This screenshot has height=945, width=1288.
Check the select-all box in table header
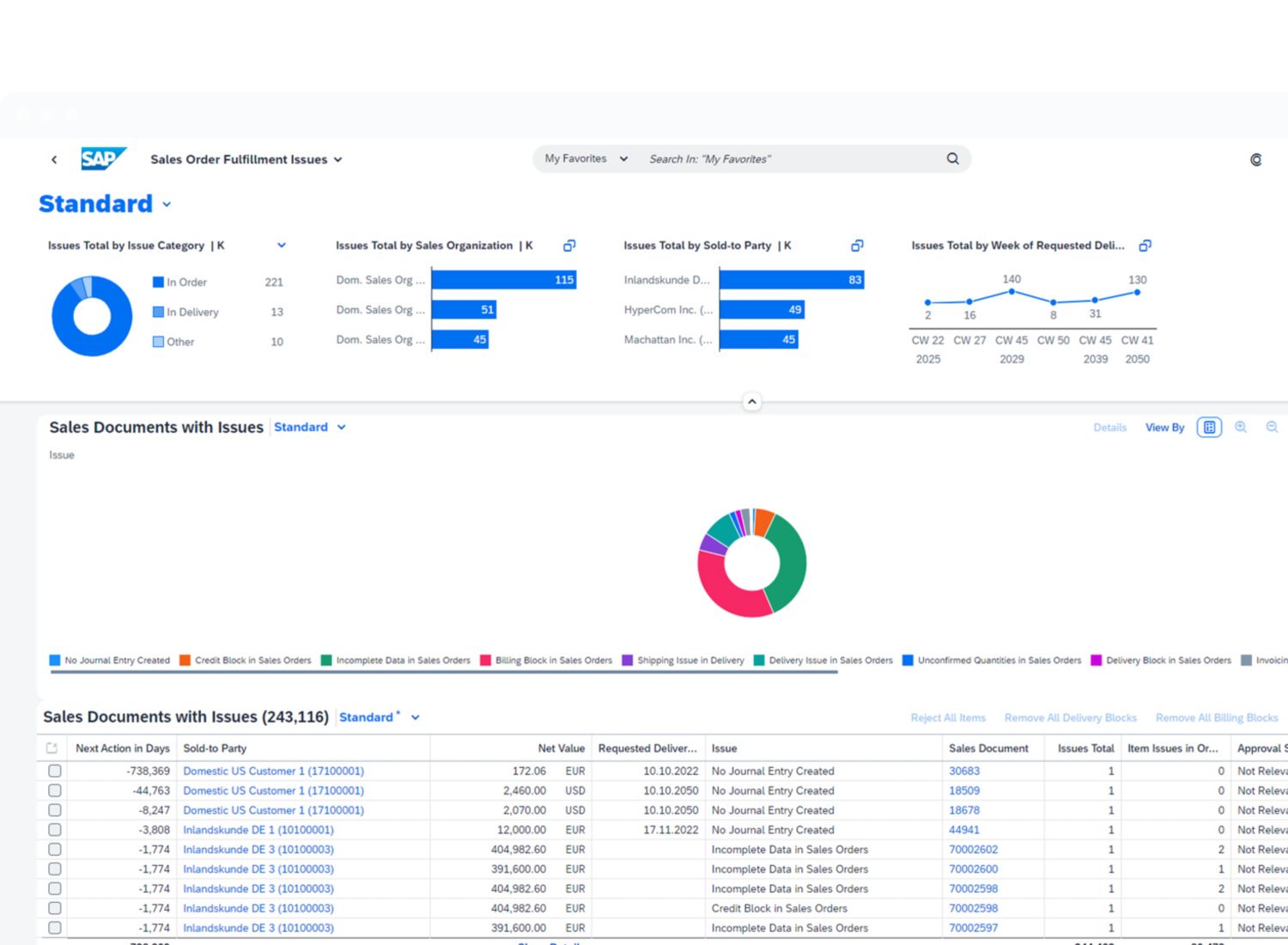(x=52, y=748)
